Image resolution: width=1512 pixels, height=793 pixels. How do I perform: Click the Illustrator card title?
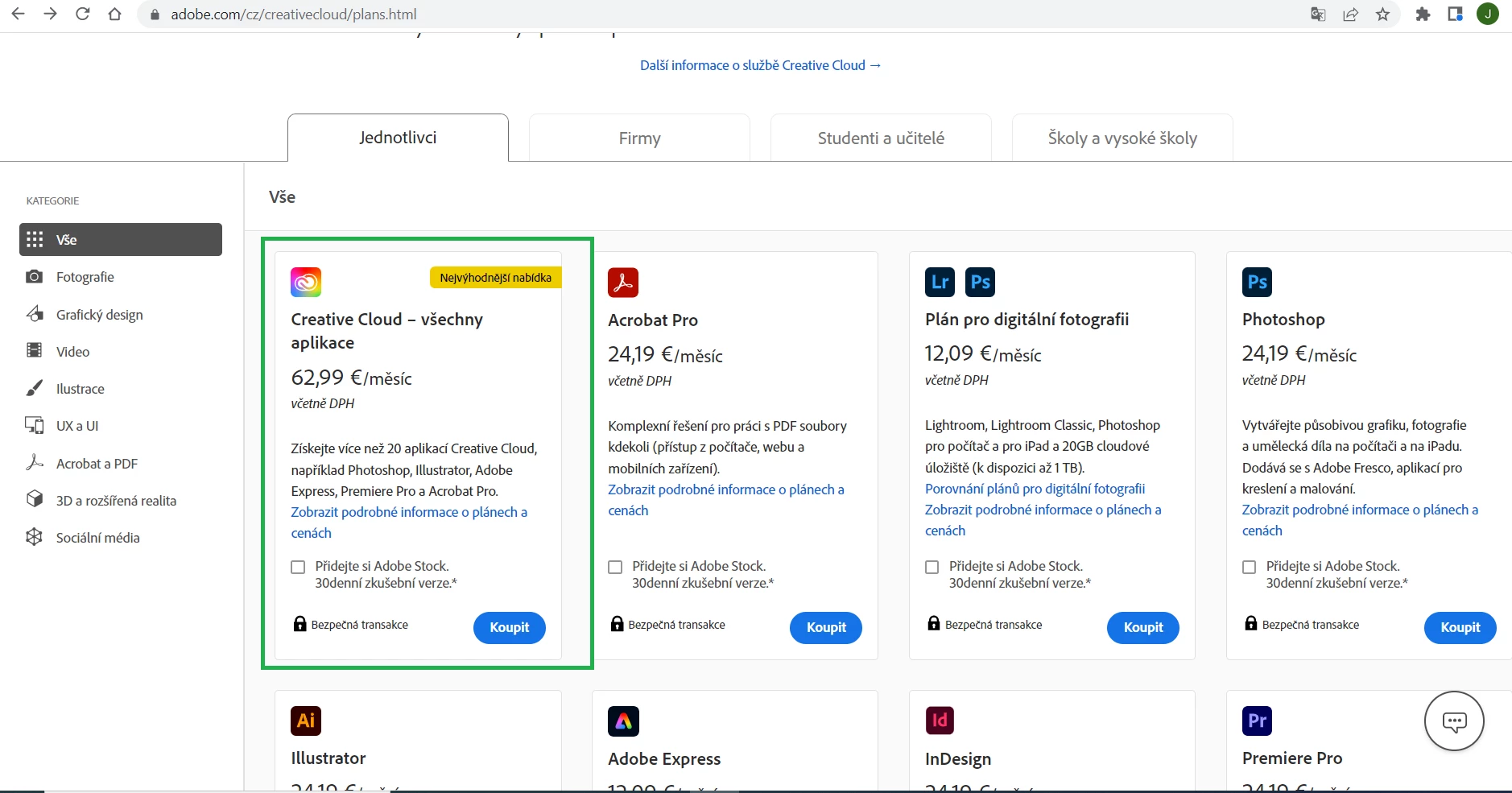pos(328,758)
